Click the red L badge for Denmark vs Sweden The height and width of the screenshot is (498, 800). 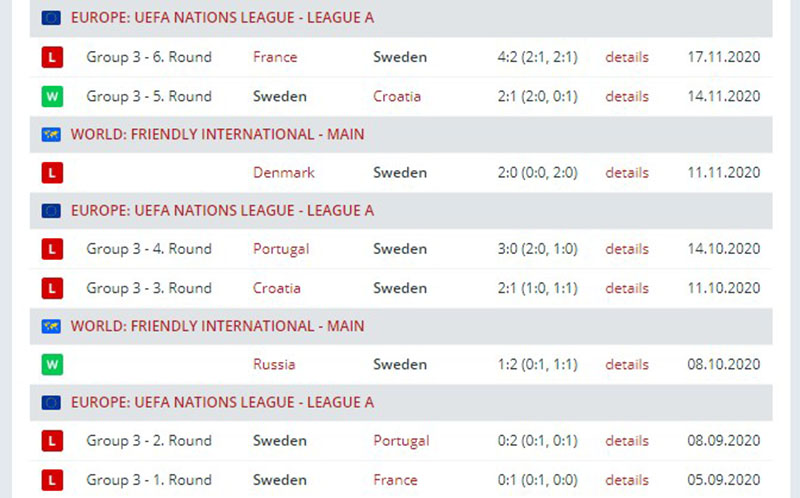click(51, 173)
